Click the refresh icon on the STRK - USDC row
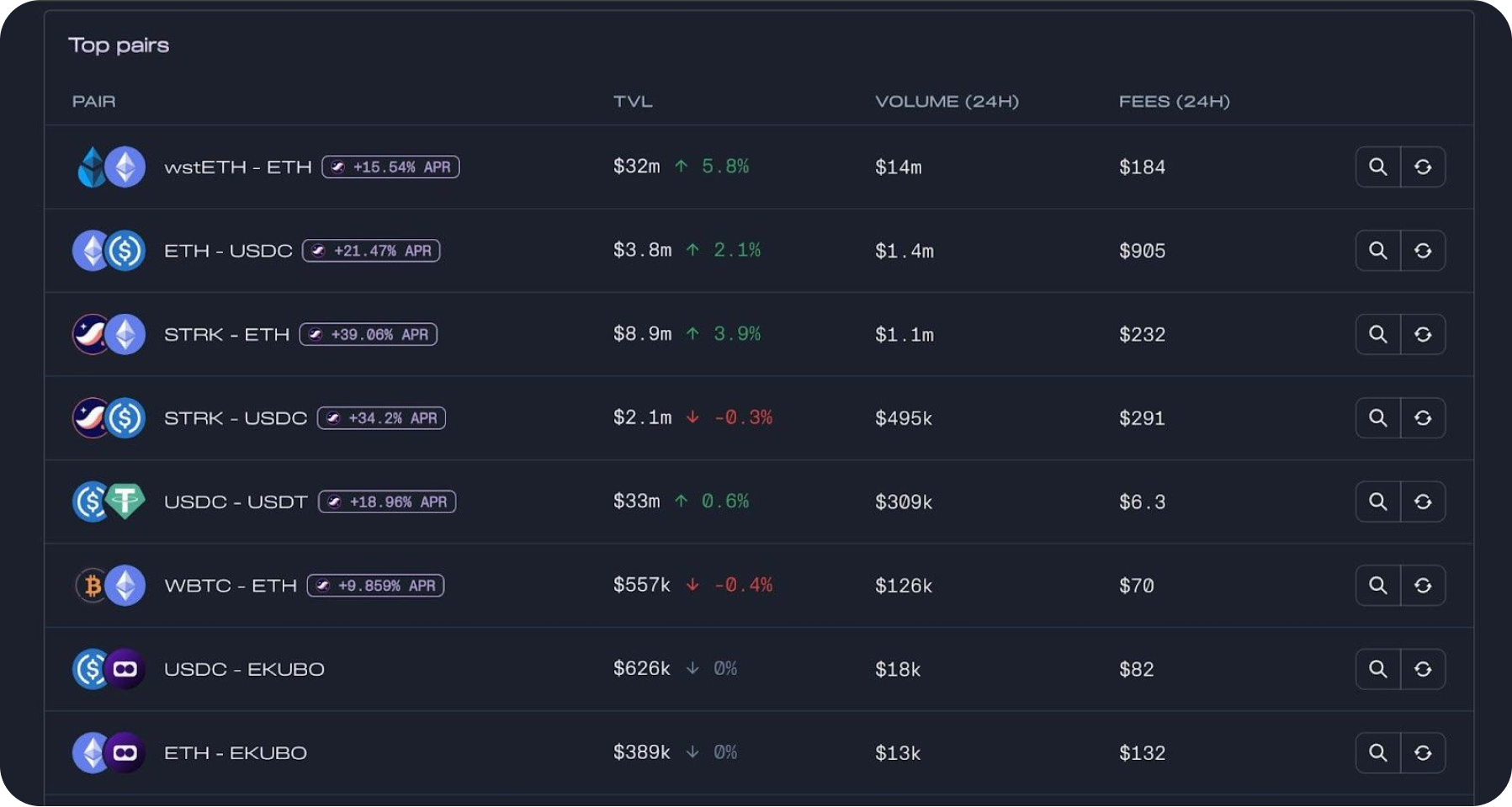1512x807 pixels. click(1423, 417)
